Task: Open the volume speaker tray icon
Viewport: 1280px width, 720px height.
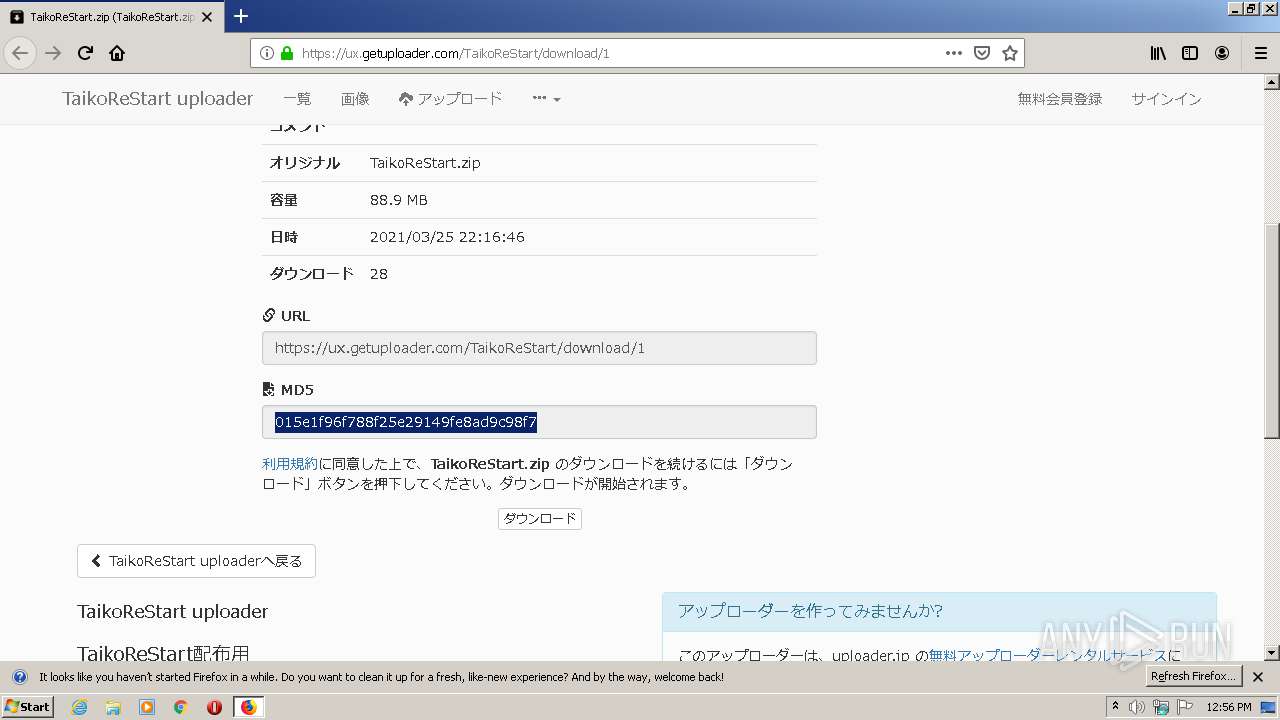Action: pyautogui.click(x=1137, y=707)
